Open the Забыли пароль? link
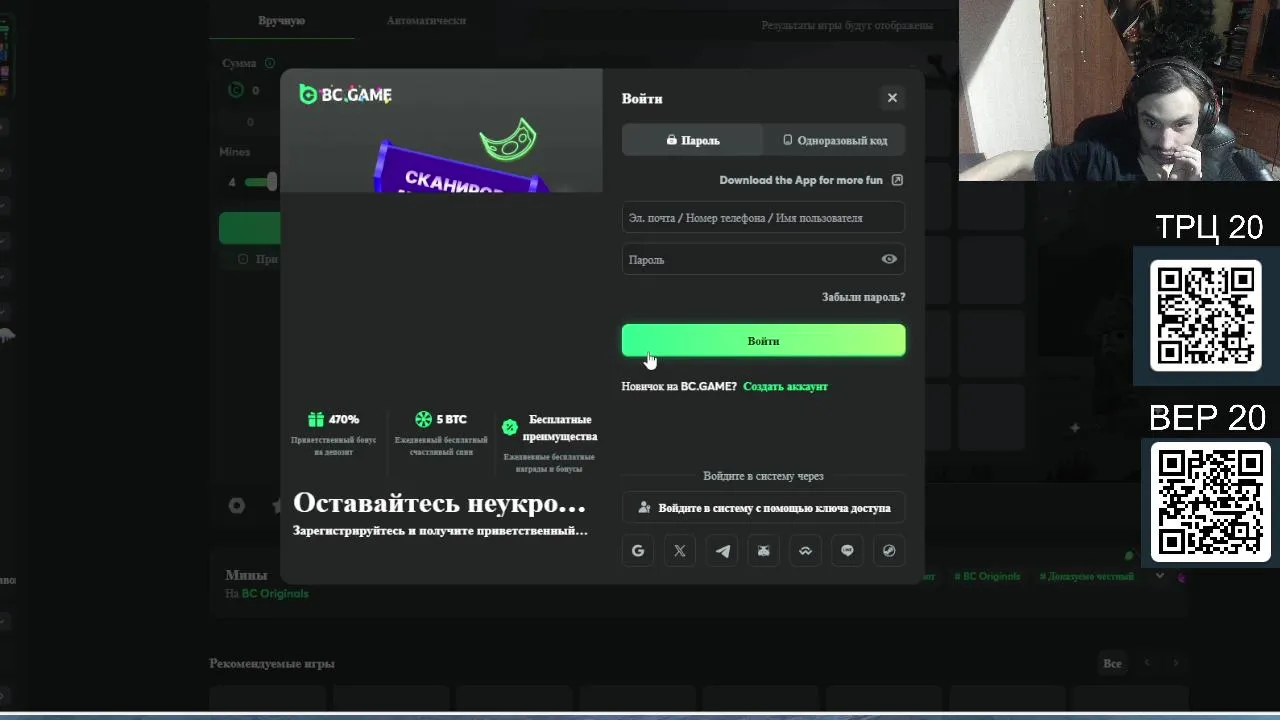1280x720 pixels. pyautogui.click(x=863, y=297)
